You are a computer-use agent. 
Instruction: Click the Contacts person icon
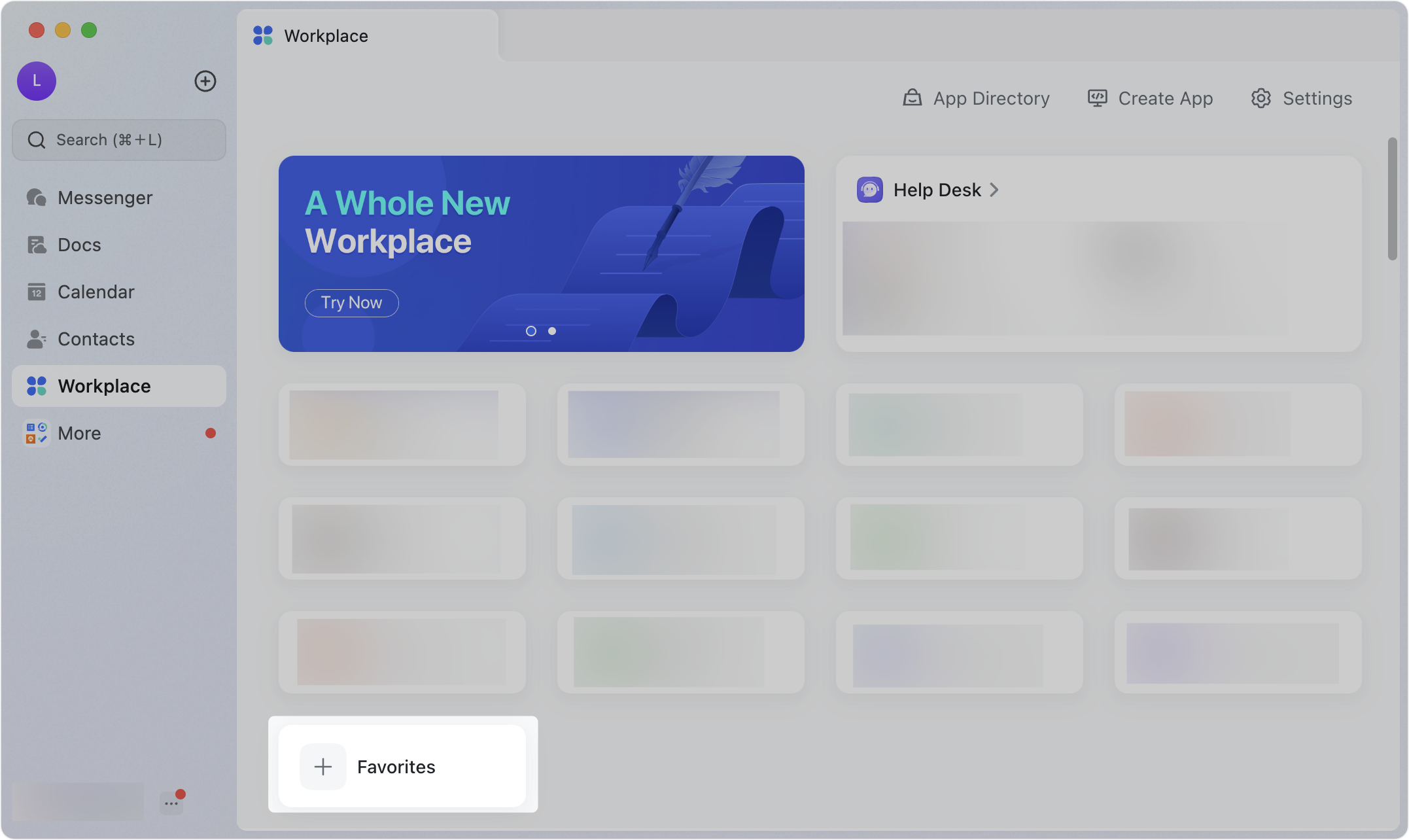tap(37, 339)
